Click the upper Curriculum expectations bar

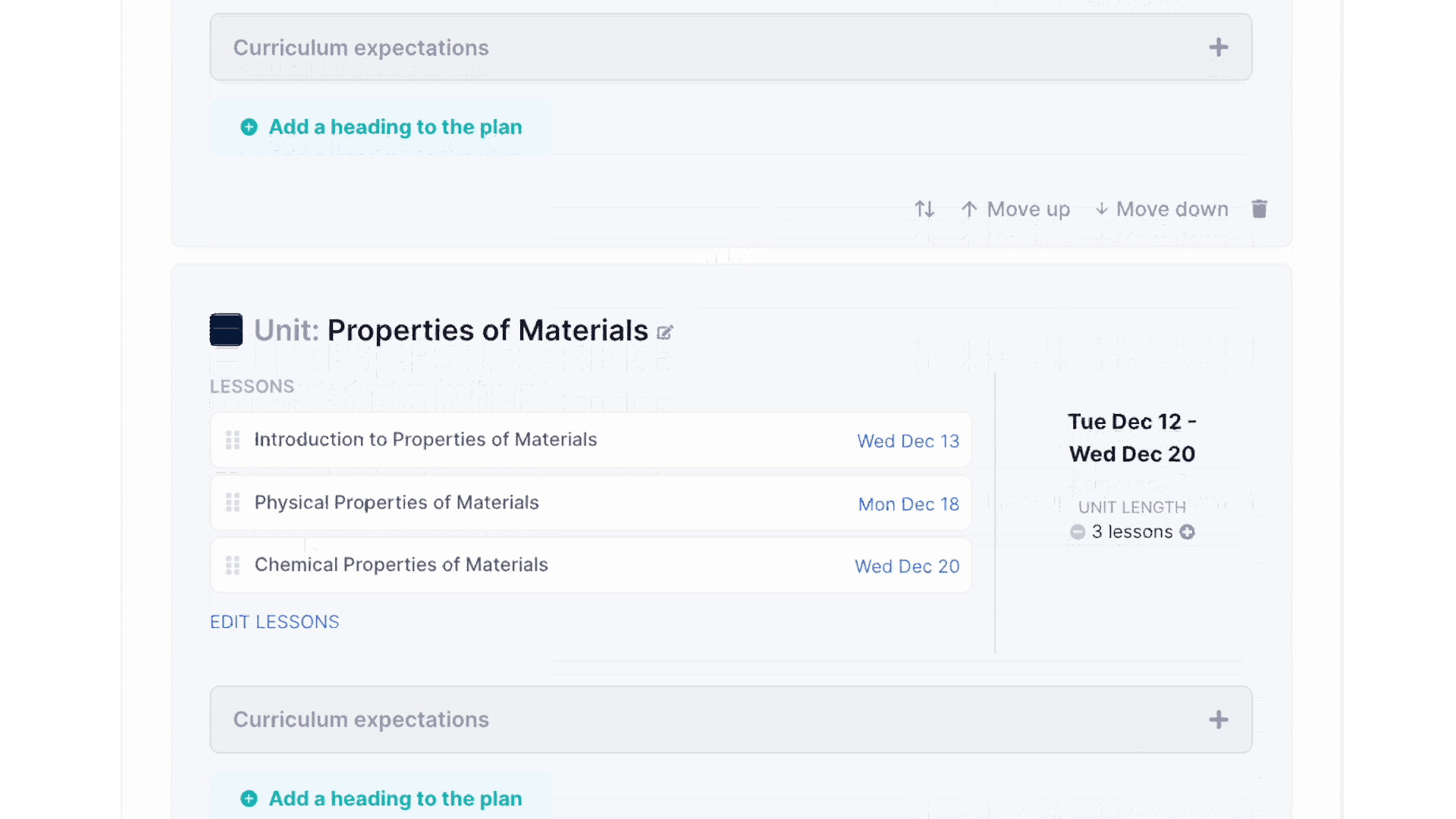(731, 47)
